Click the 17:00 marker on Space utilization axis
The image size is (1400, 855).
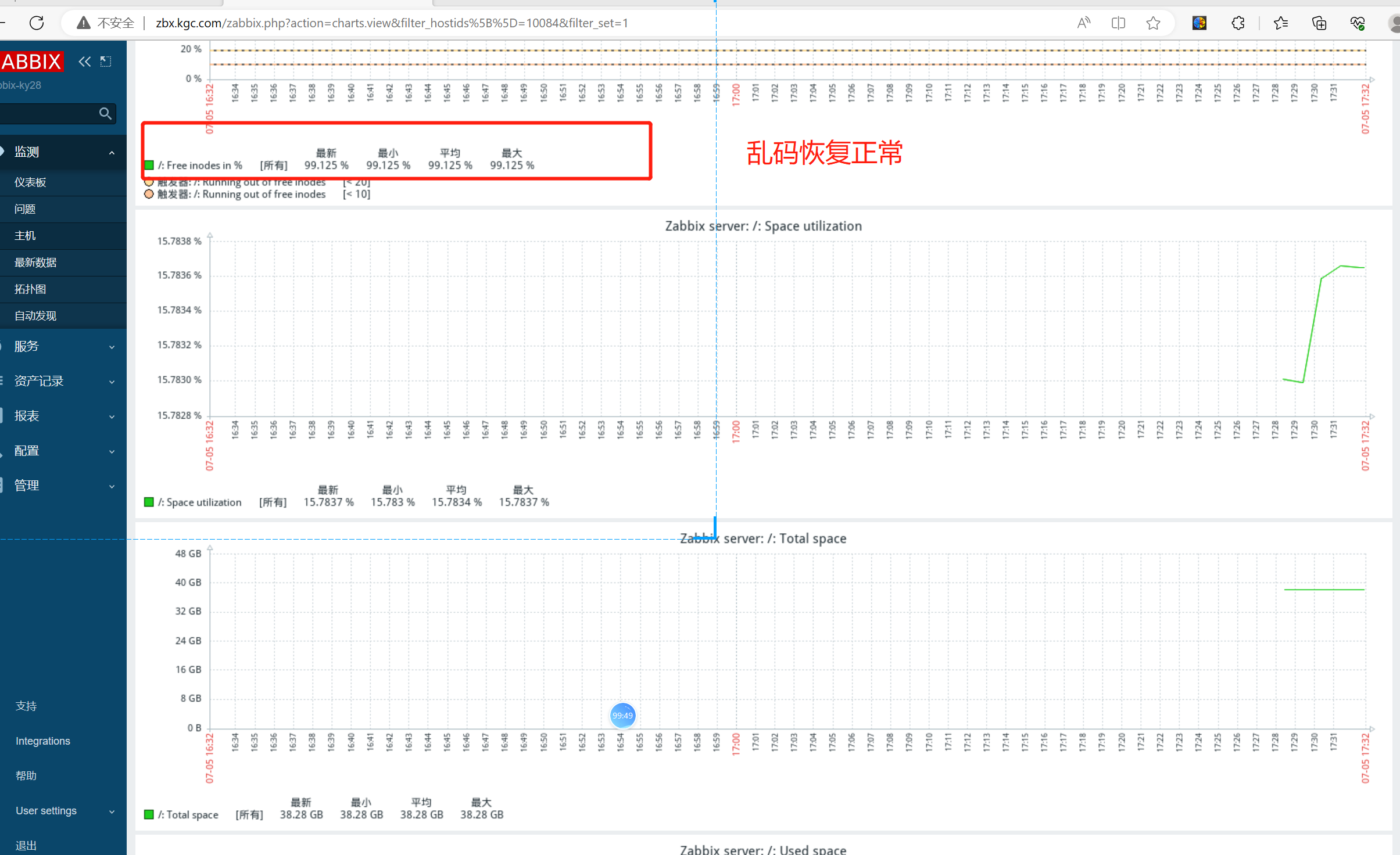[x=736, y=432]
